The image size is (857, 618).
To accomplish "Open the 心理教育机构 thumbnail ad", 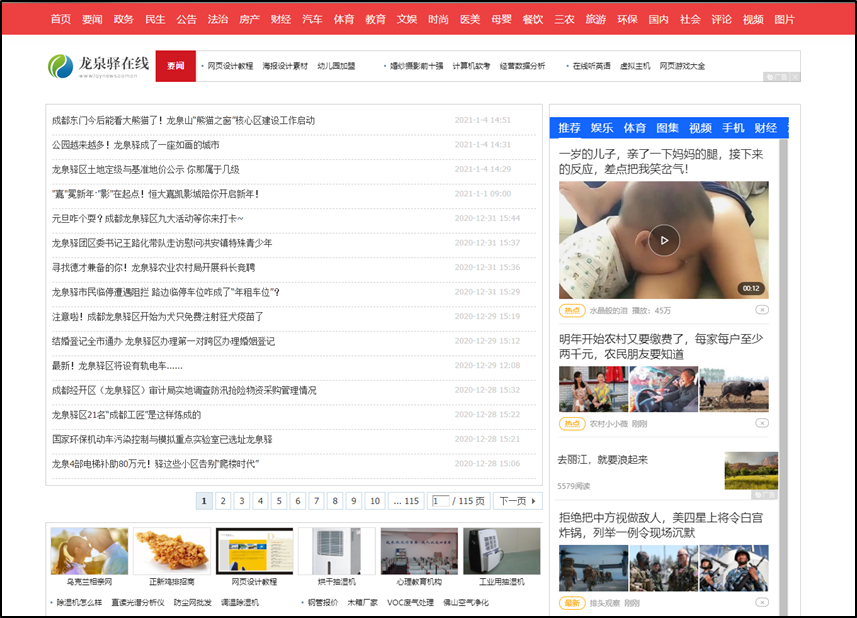I will [419, 557].
